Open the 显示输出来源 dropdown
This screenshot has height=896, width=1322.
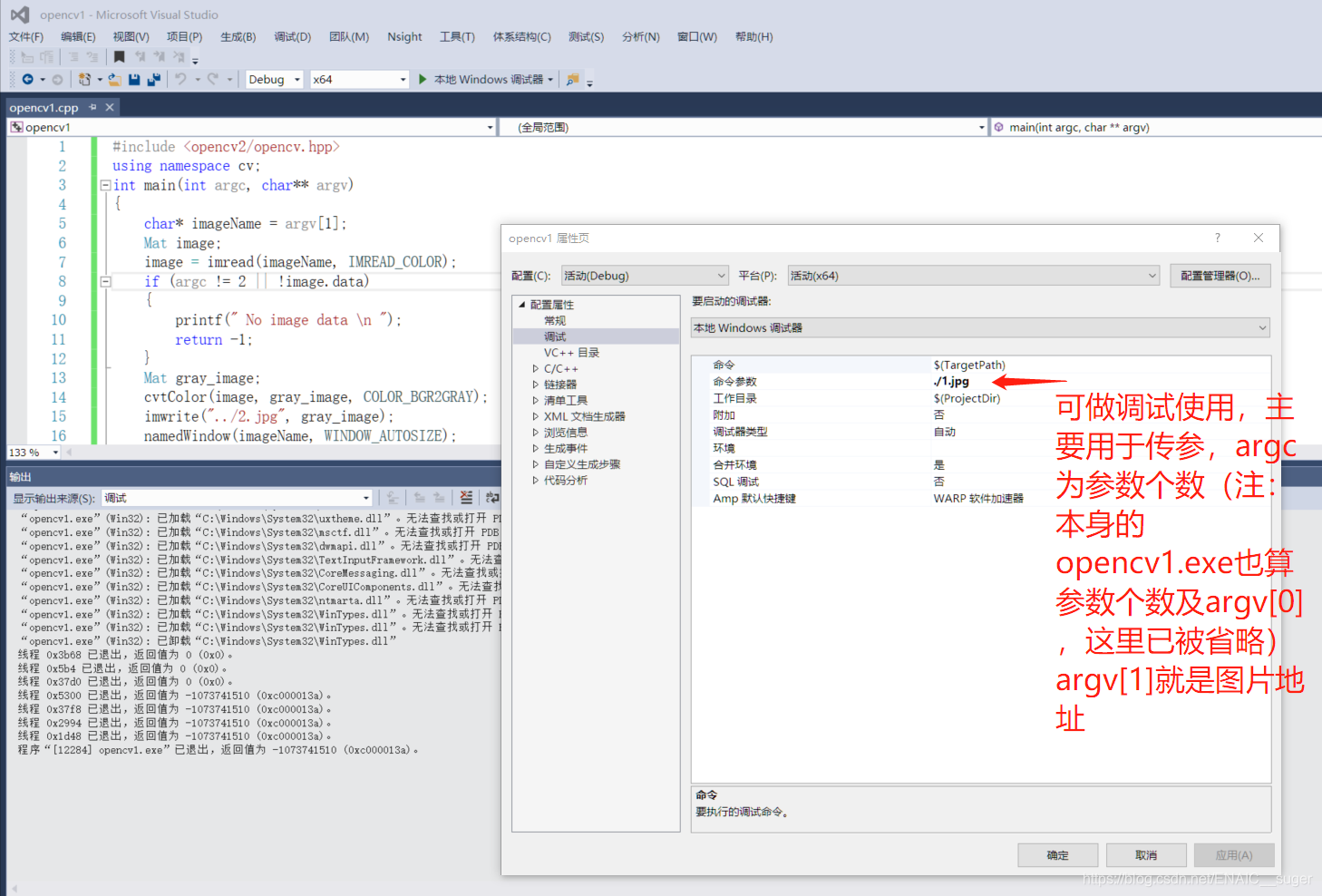(237, 498)
